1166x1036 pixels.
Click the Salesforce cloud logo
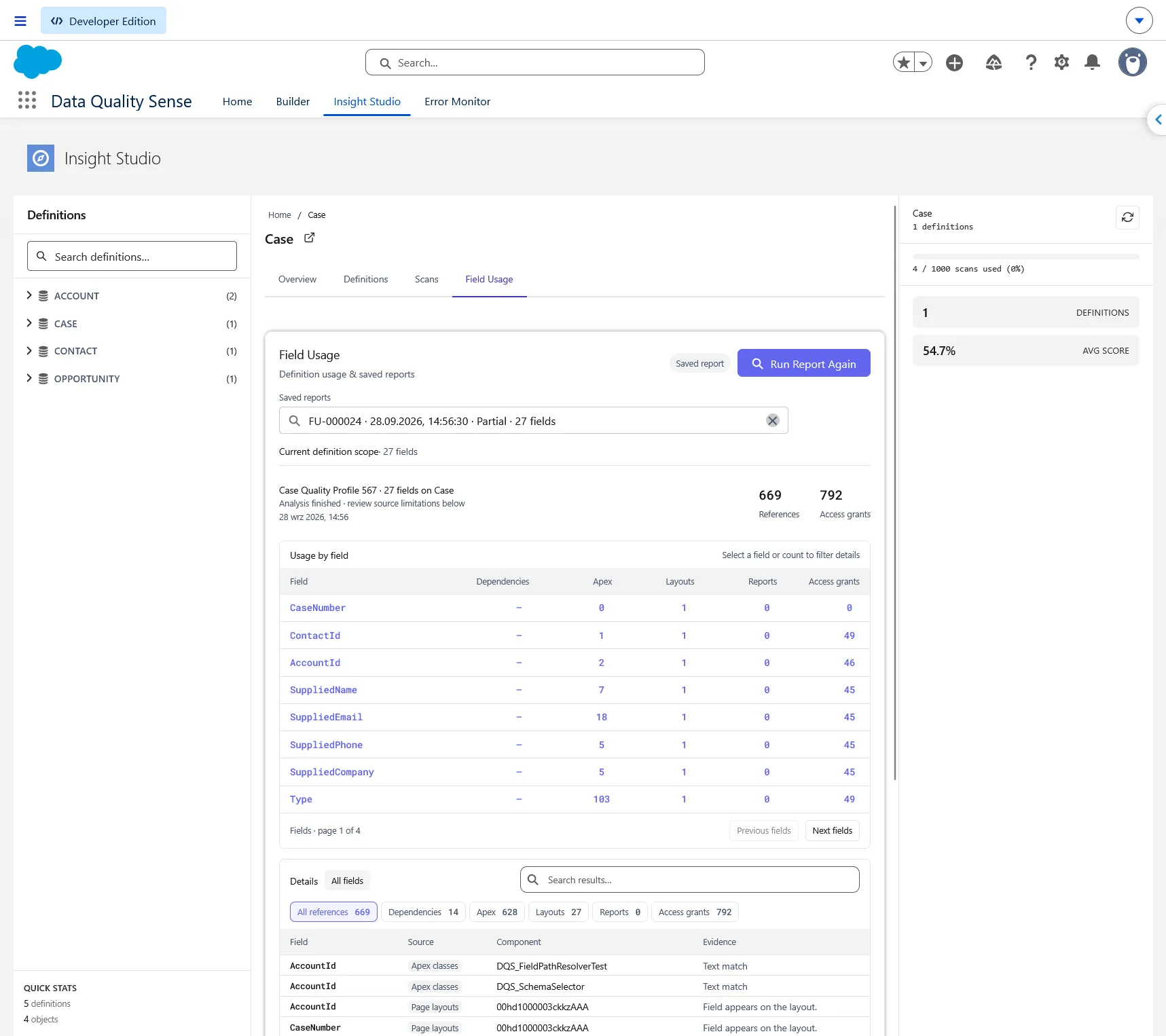37,62
